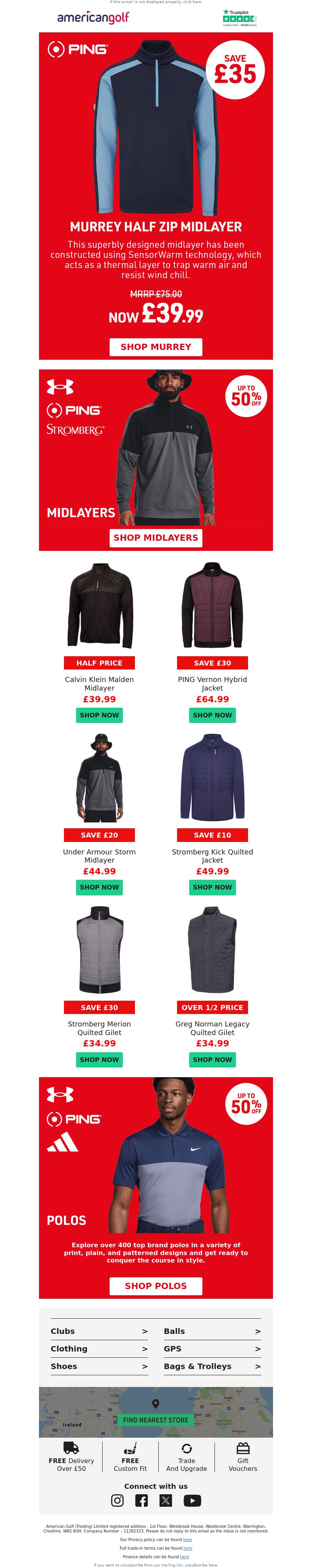Open the Privacy policy 'here' link

[x=187, y=1540]
